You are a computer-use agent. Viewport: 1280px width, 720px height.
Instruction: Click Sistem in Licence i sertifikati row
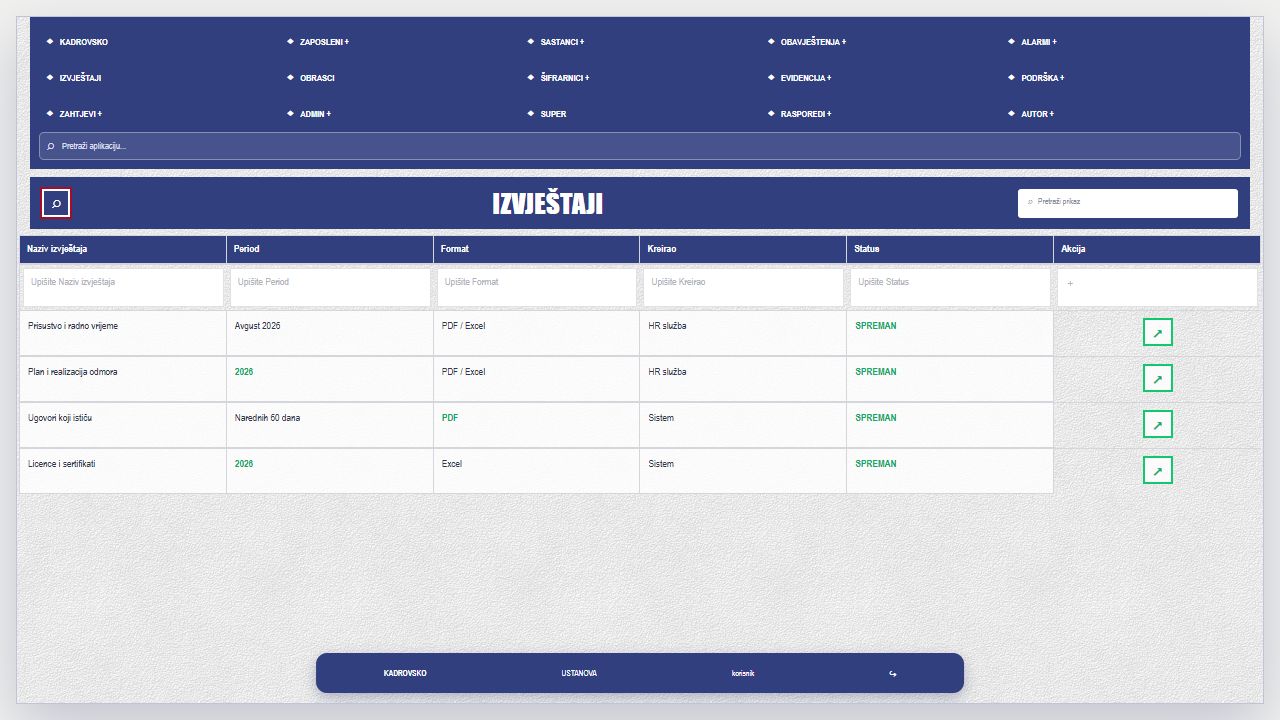click(661, 464)
